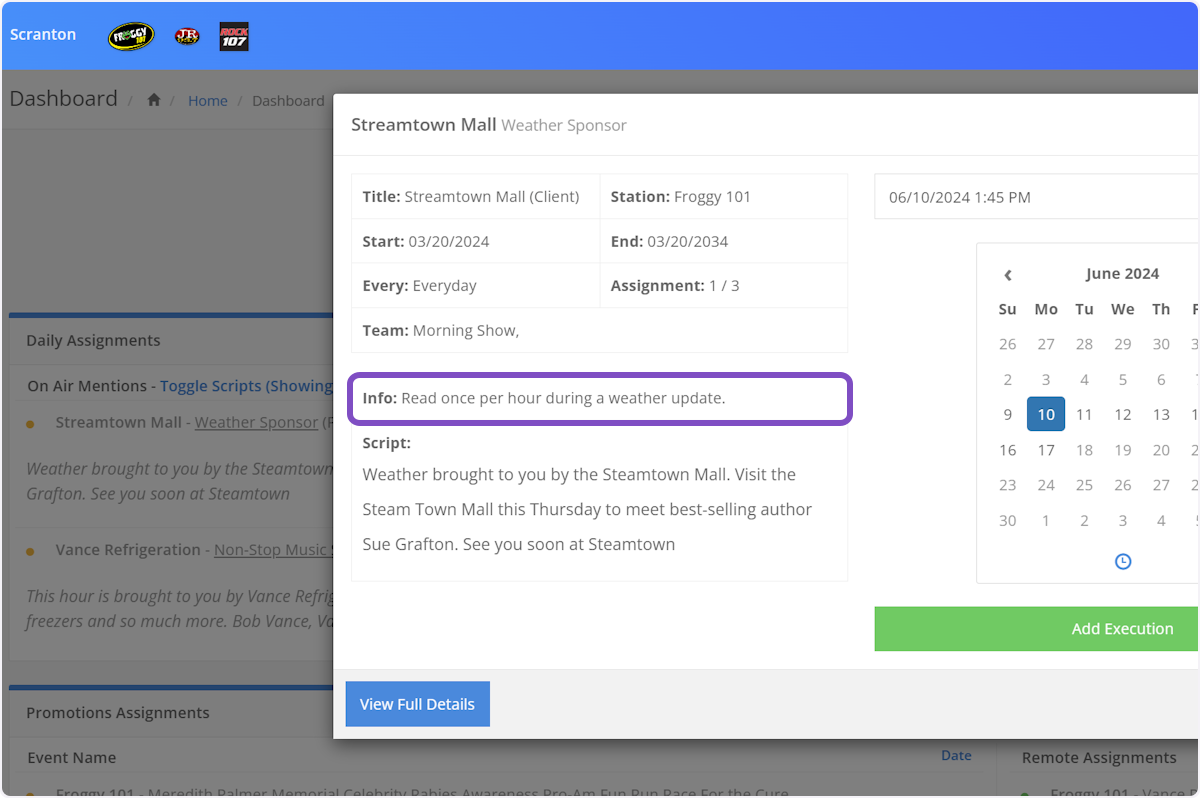Click the Add Execution button

pyautogui.click(x=1122, y=629)
